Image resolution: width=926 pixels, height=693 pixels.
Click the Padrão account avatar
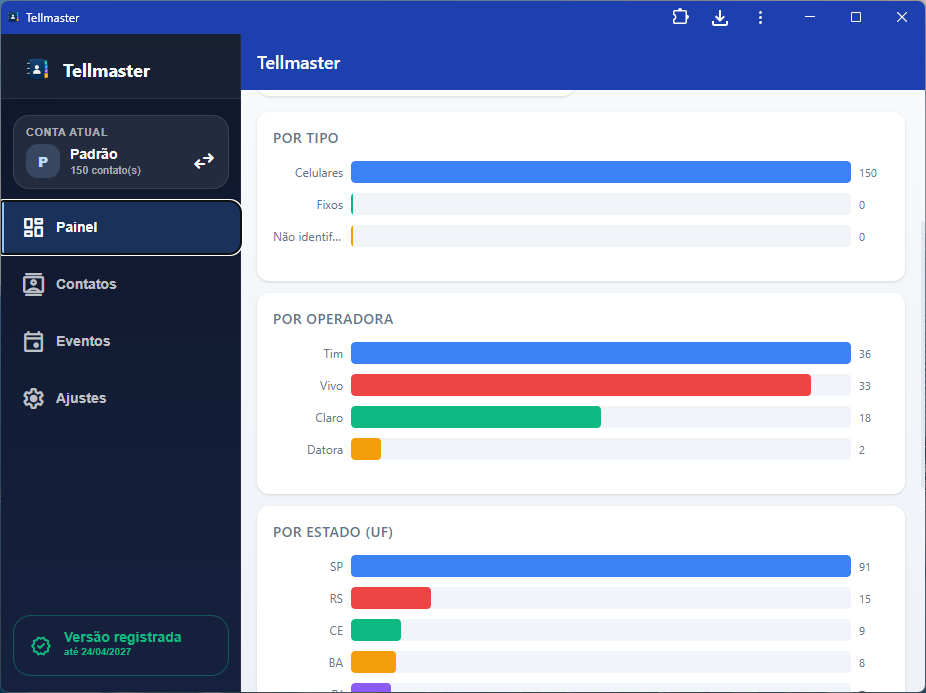click(43, 161)
